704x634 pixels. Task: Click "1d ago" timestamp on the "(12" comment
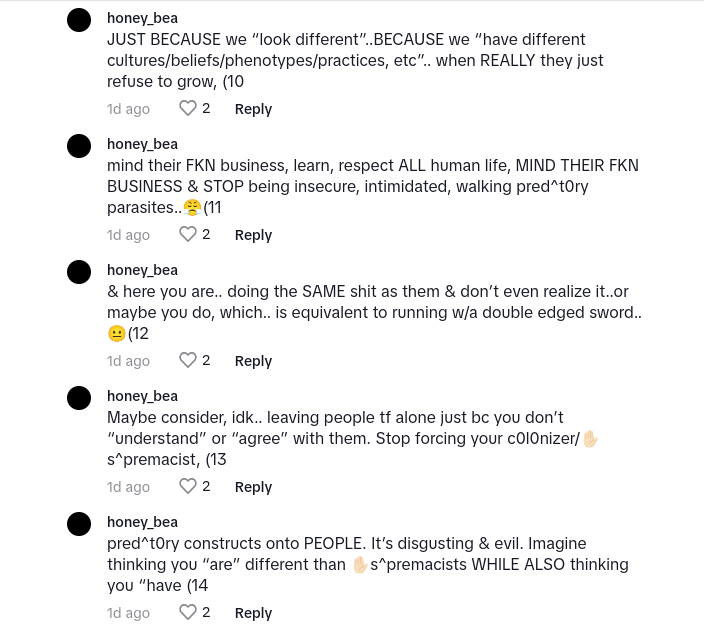point(128,360)
